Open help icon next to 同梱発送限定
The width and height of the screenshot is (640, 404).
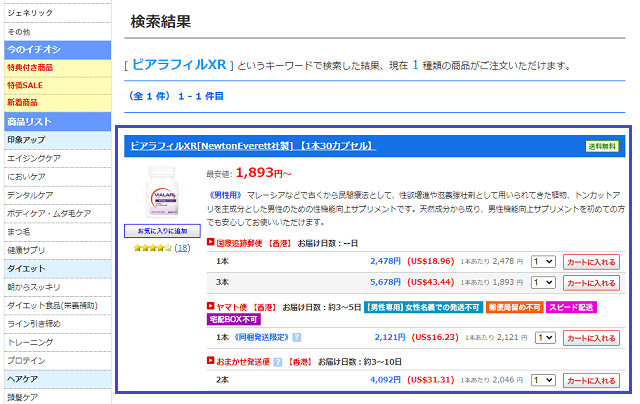point(297,337)
